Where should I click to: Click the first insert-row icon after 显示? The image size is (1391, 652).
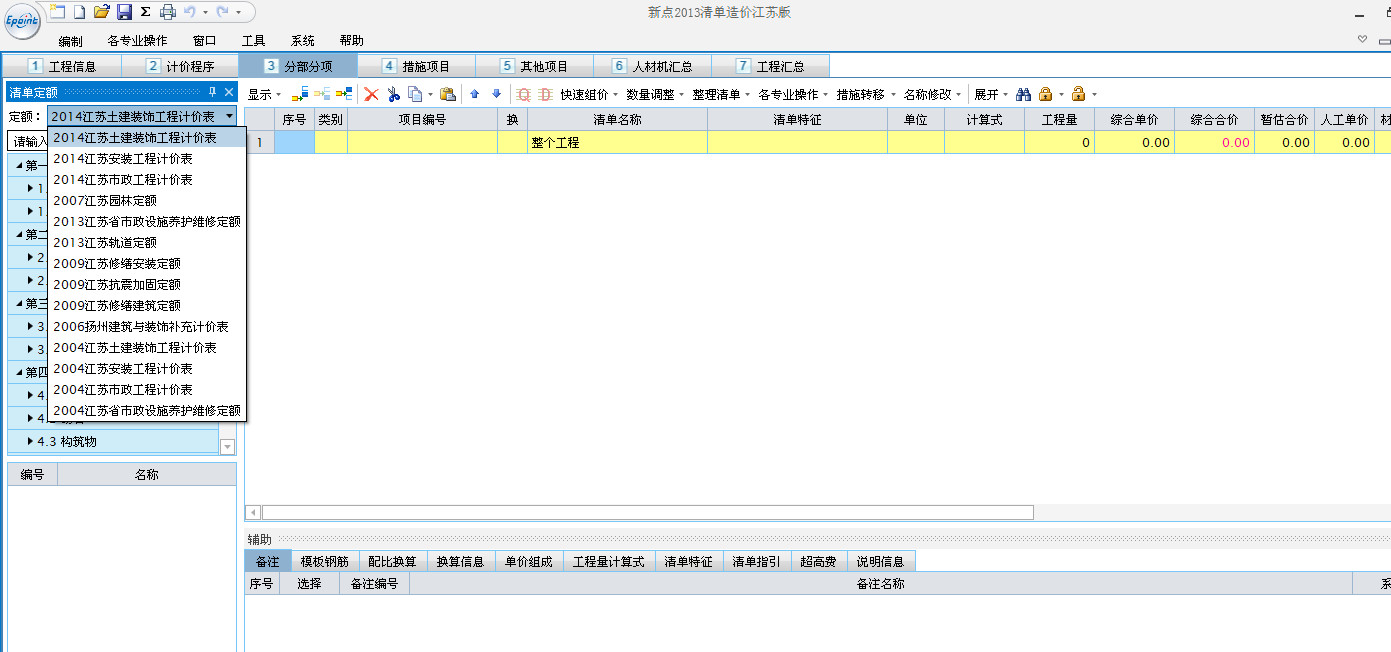(x=300, y=94)
